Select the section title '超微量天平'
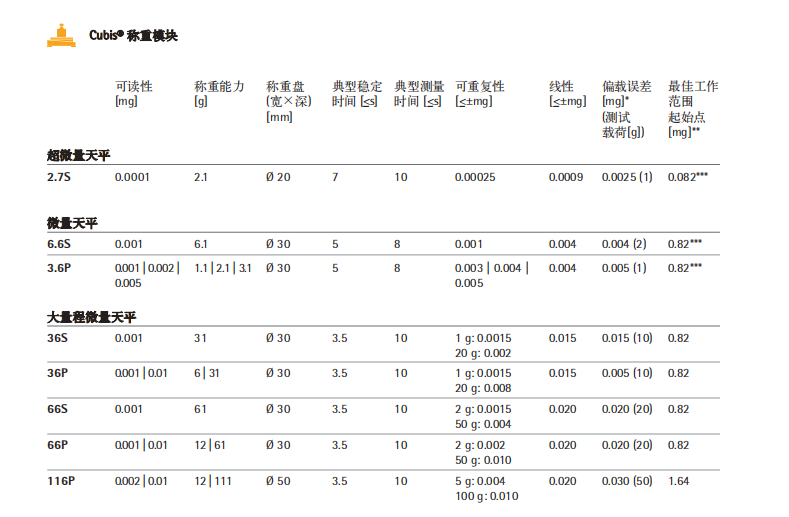This screenshot has width=789, height=517. click(78, 156)
